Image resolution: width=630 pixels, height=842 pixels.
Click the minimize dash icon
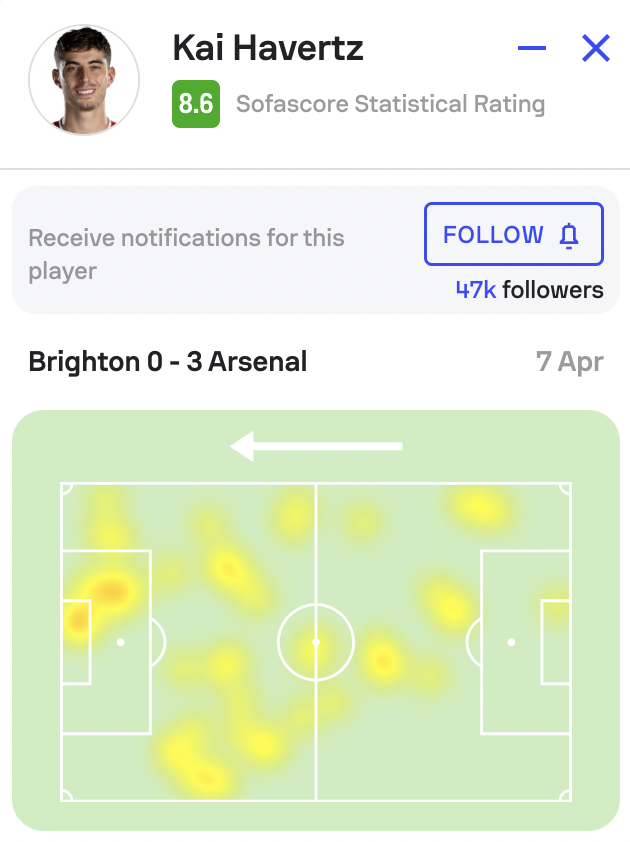532,48
